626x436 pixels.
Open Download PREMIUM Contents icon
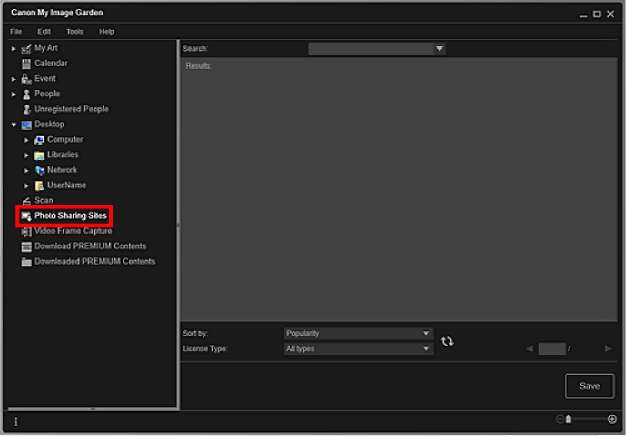point(26,246)
